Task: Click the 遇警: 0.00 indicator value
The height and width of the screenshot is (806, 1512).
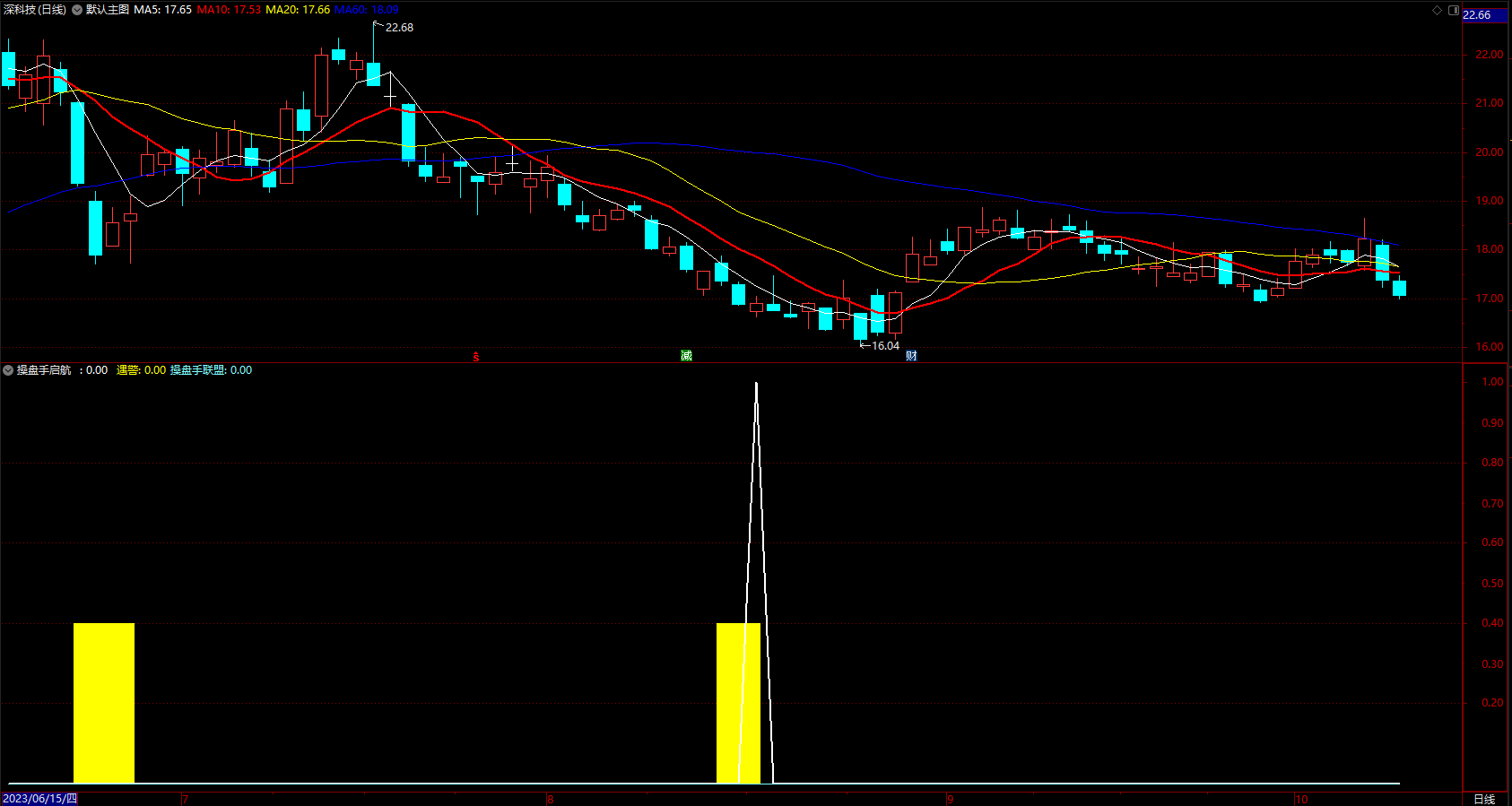Action: tap(141, 370)
